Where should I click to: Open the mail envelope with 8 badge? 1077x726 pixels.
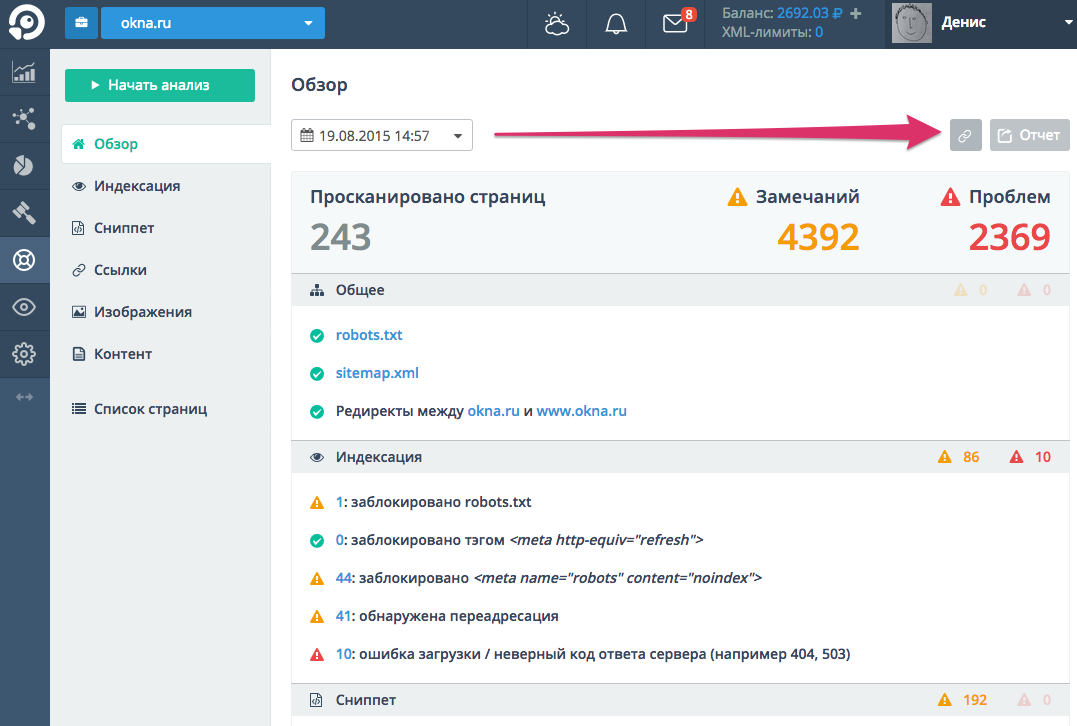[676, 24]
